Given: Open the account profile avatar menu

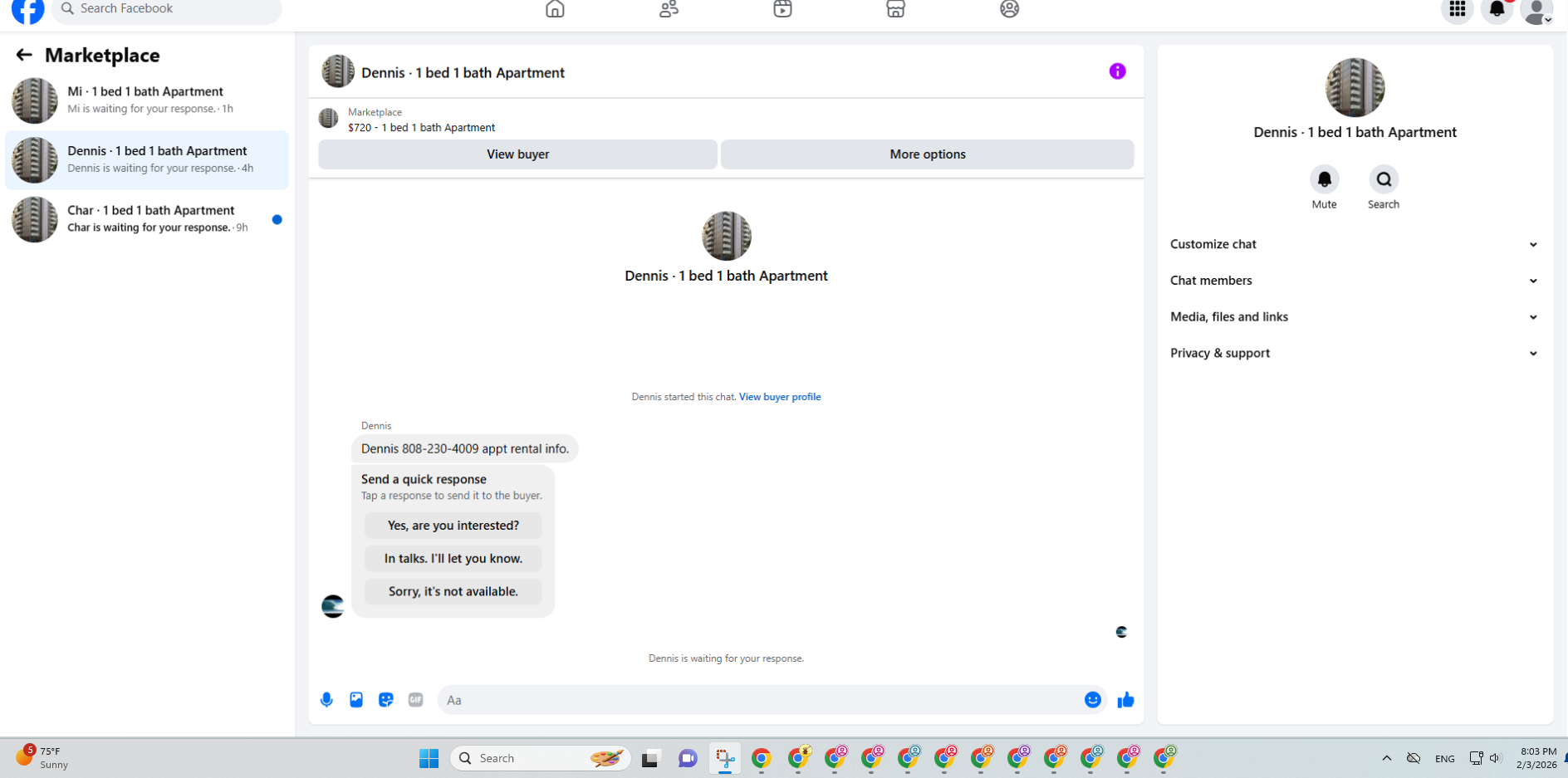Looking at the screenshot, I should tap(1536, 11).
